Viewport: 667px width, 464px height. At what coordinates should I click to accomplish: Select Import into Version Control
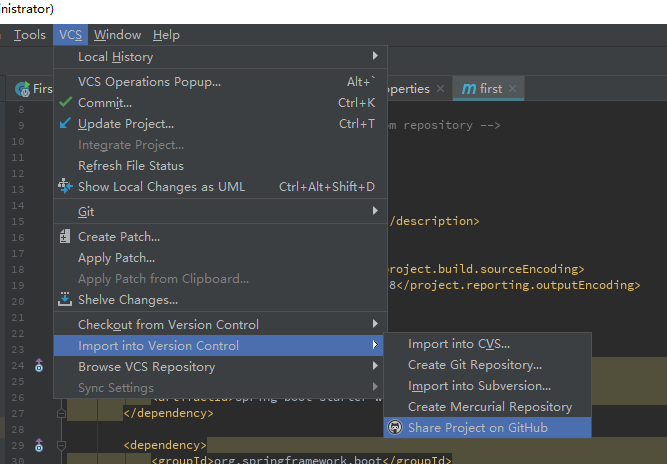click(219, 345)
